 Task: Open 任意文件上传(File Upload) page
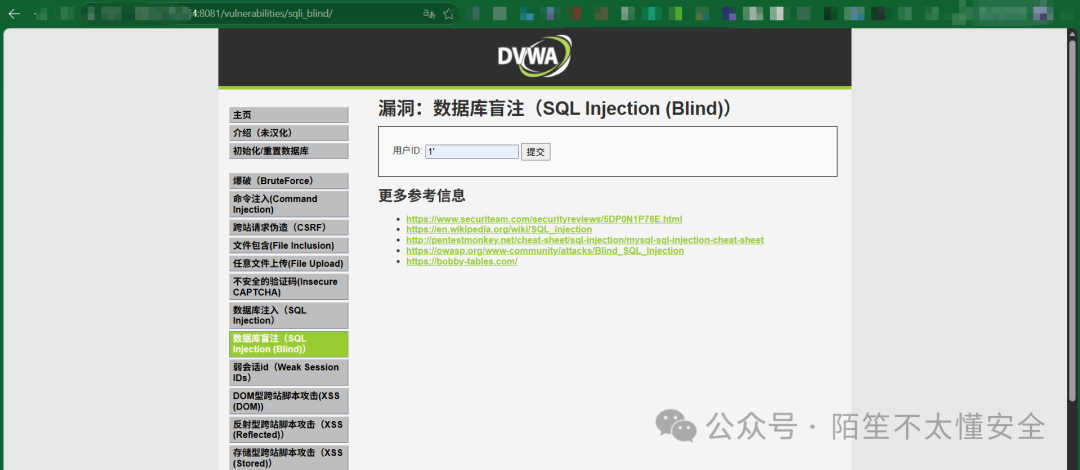[289, 263]
